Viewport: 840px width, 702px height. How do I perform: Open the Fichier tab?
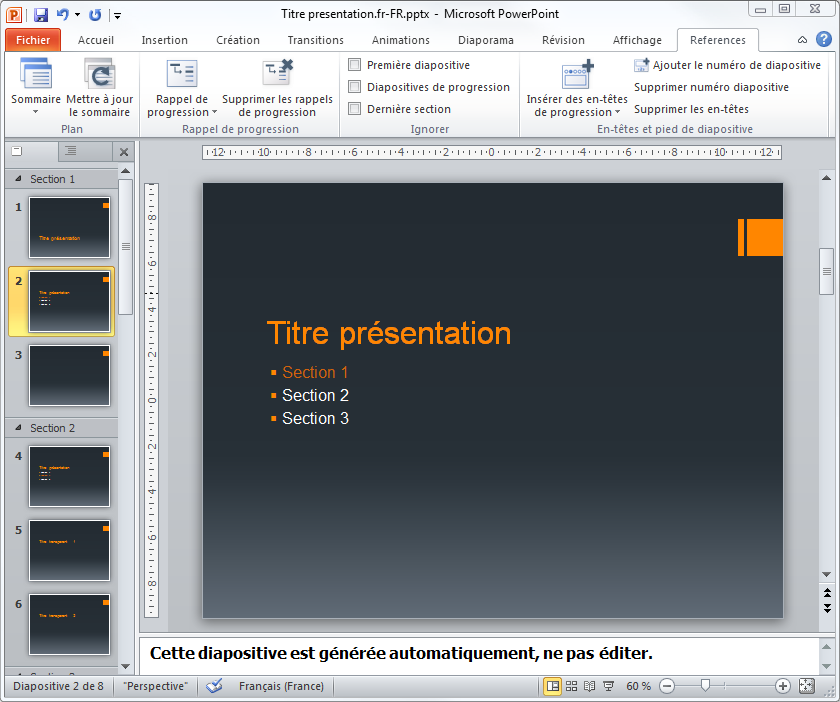tap(33, 40)
